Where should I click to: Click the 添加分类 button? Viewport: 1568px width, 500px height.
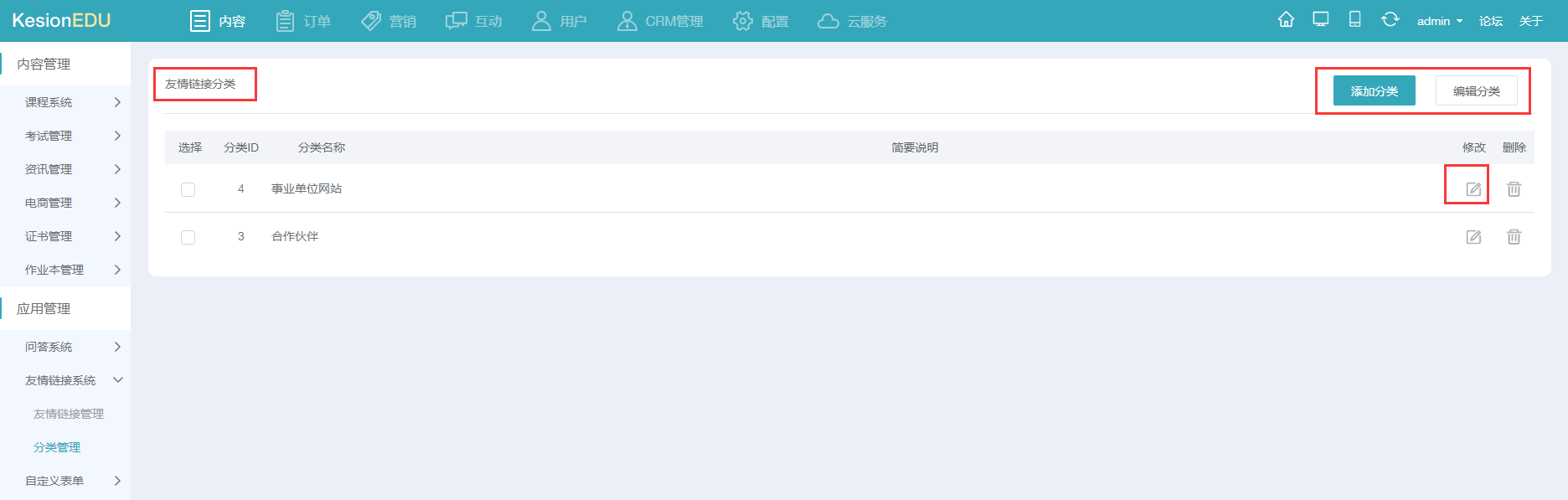pos(1374,91)
